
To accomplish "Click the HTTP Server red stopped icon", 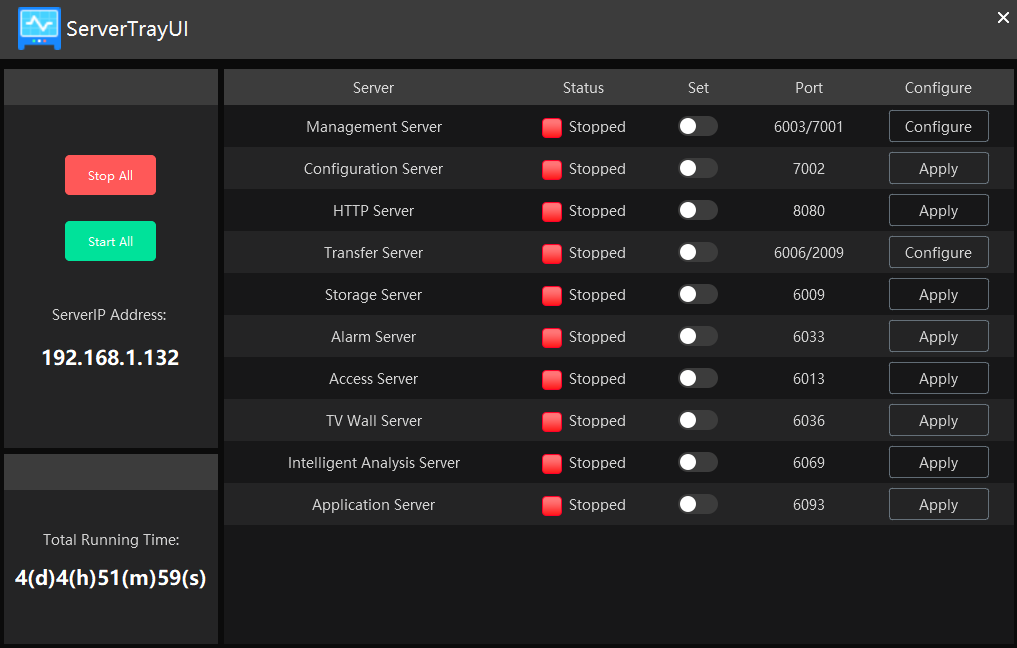I will [552, 211].
